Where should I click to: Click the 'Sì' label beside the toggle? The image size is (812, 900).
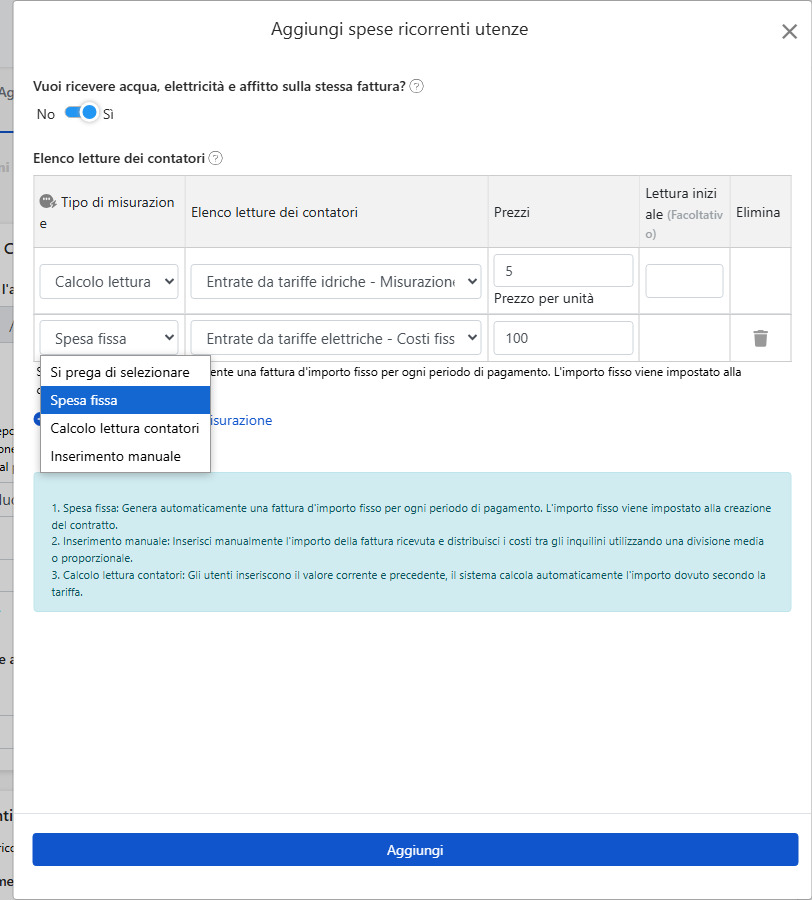pyautogui.click(x=108, y=114)
